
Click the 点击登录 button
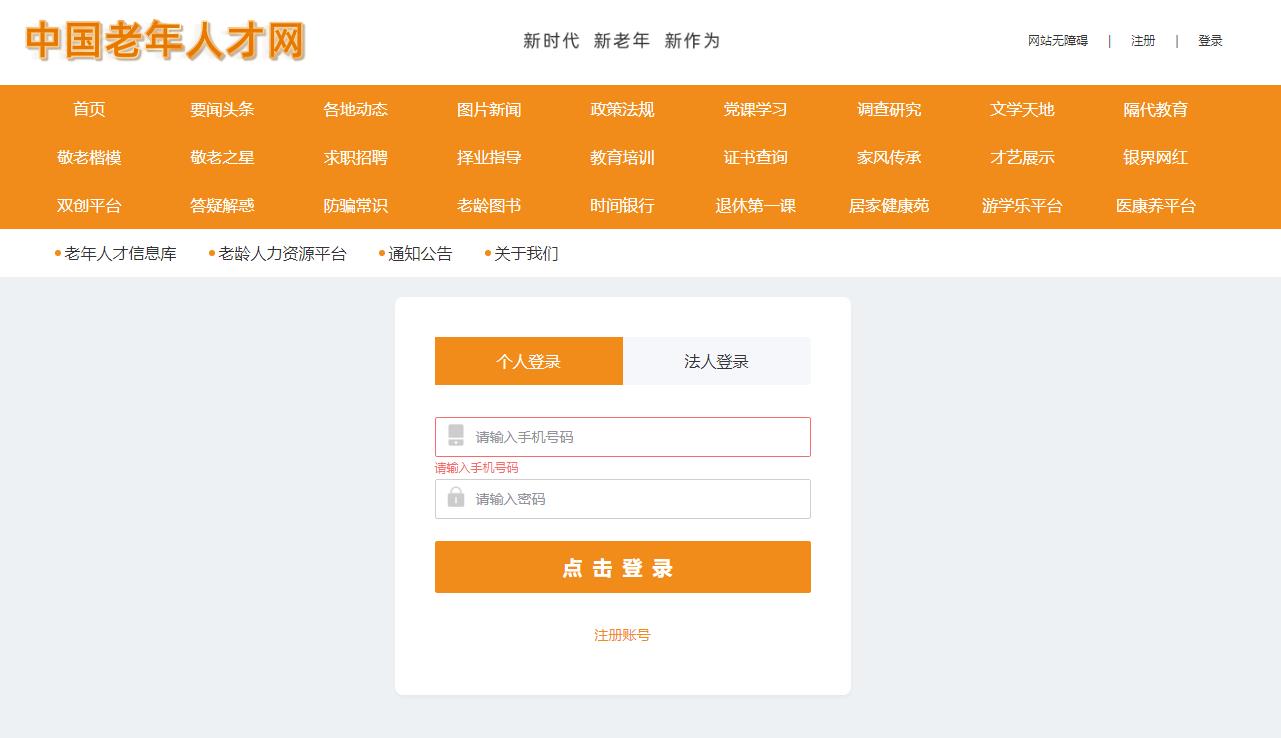point(623,567)
